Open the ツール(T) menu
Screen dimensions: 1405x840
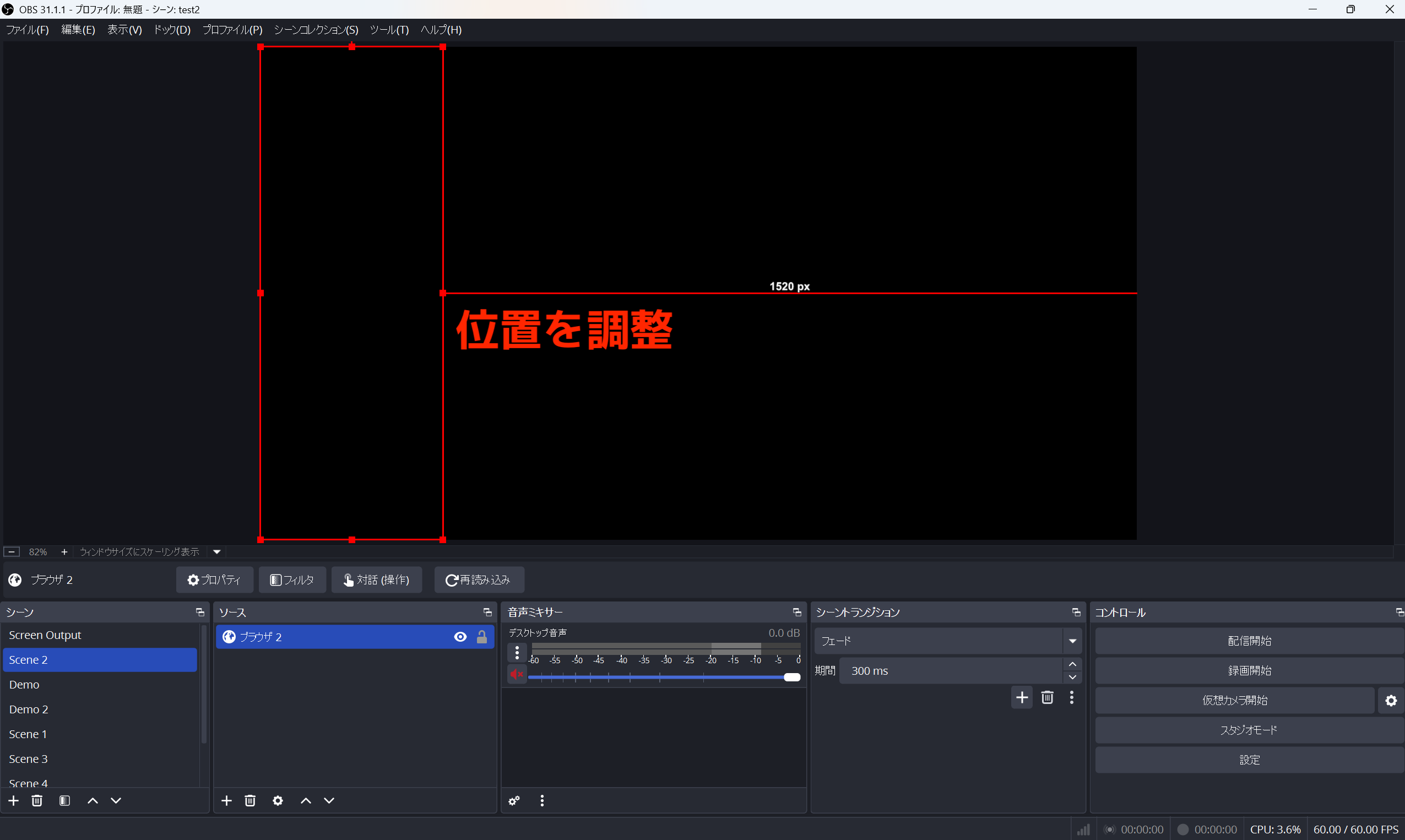point(389,30)
